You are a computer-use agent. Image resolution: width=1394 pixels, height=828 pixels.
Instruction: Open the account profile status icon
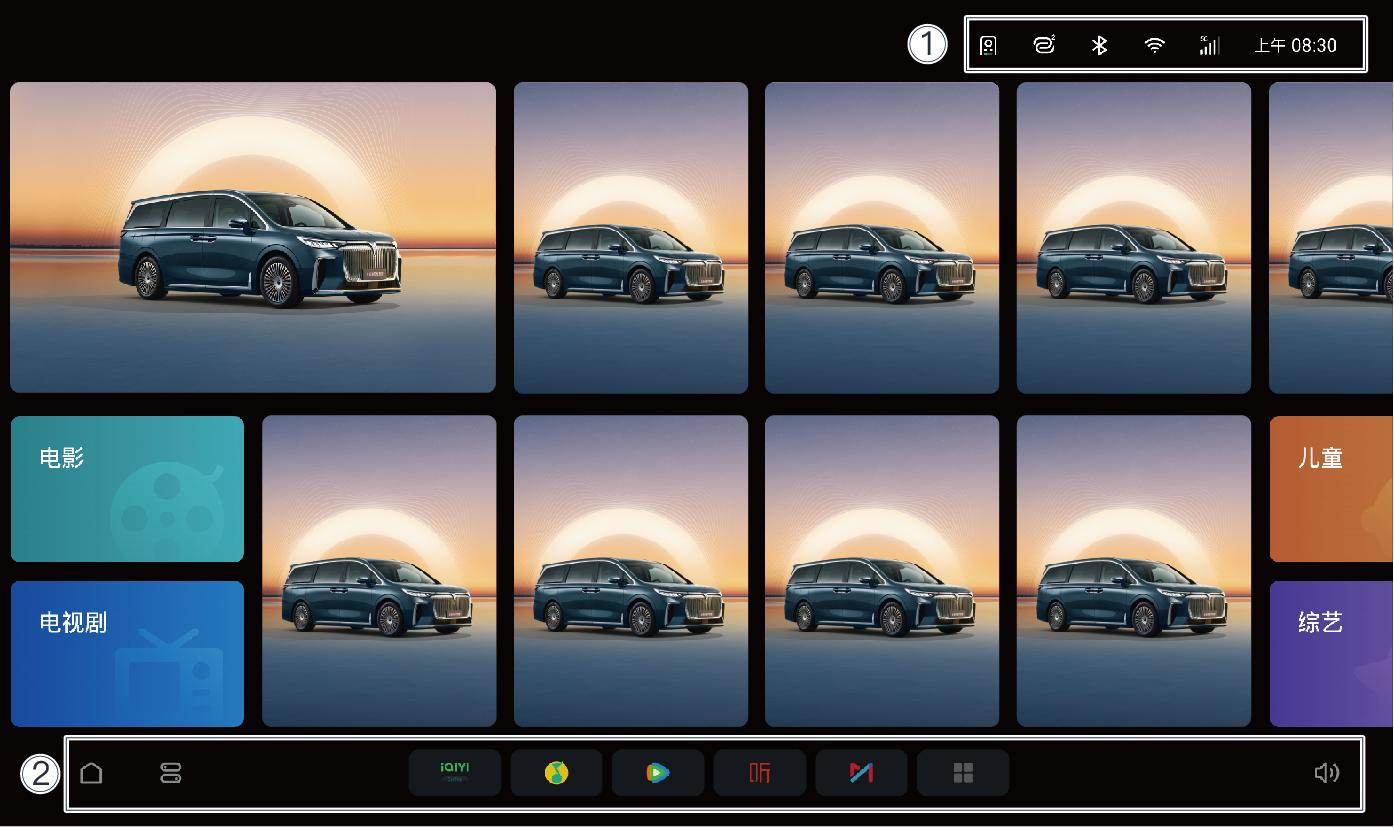pyautogui.click(x=988, y=45)
